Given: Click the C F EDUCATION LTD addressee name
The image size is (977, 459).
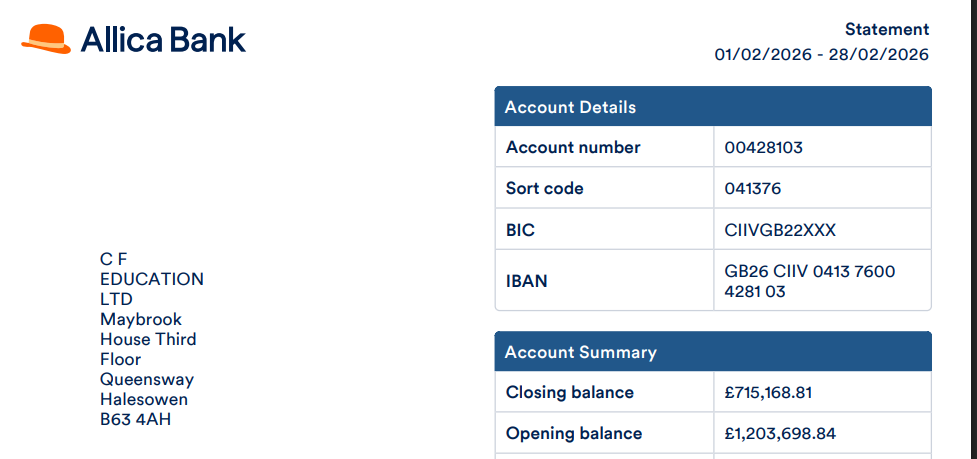Looking at the screenshot, I should 151,279.
